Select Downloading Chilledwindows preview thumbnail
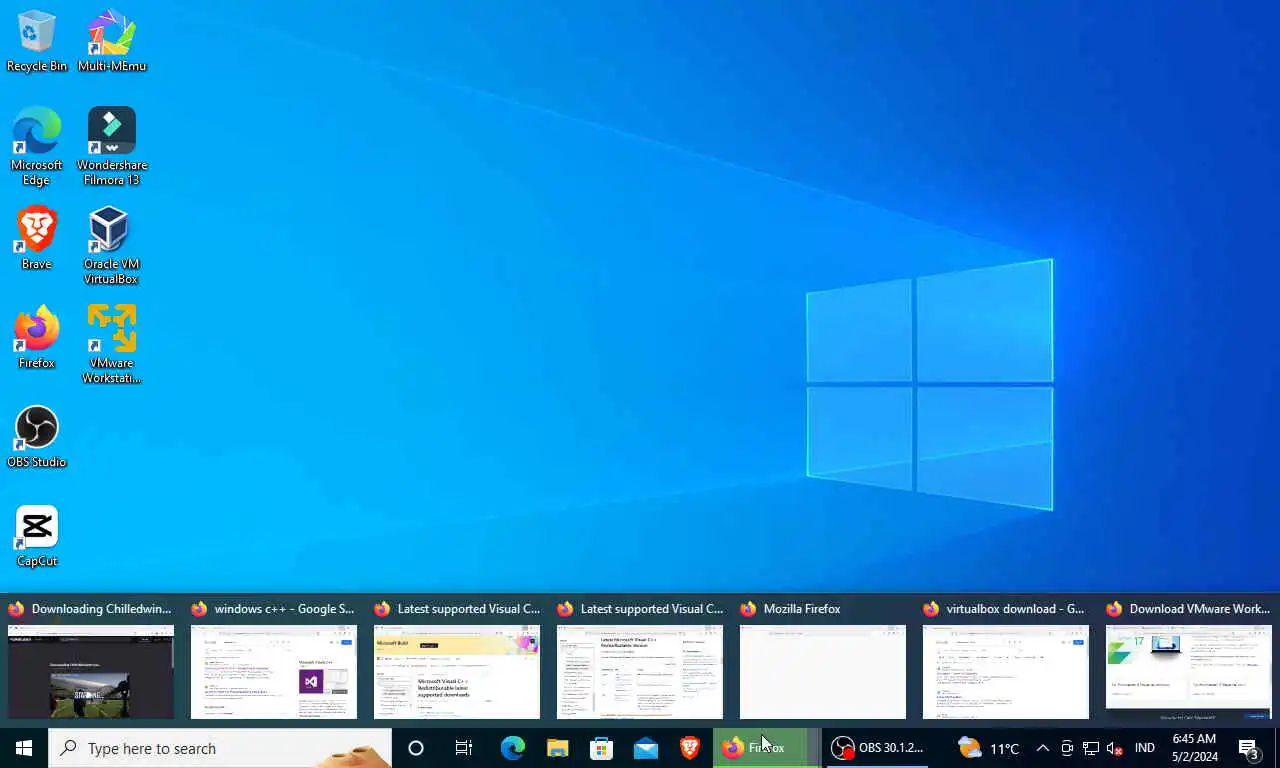1280x768 pixels. click(x=91, y=672)
